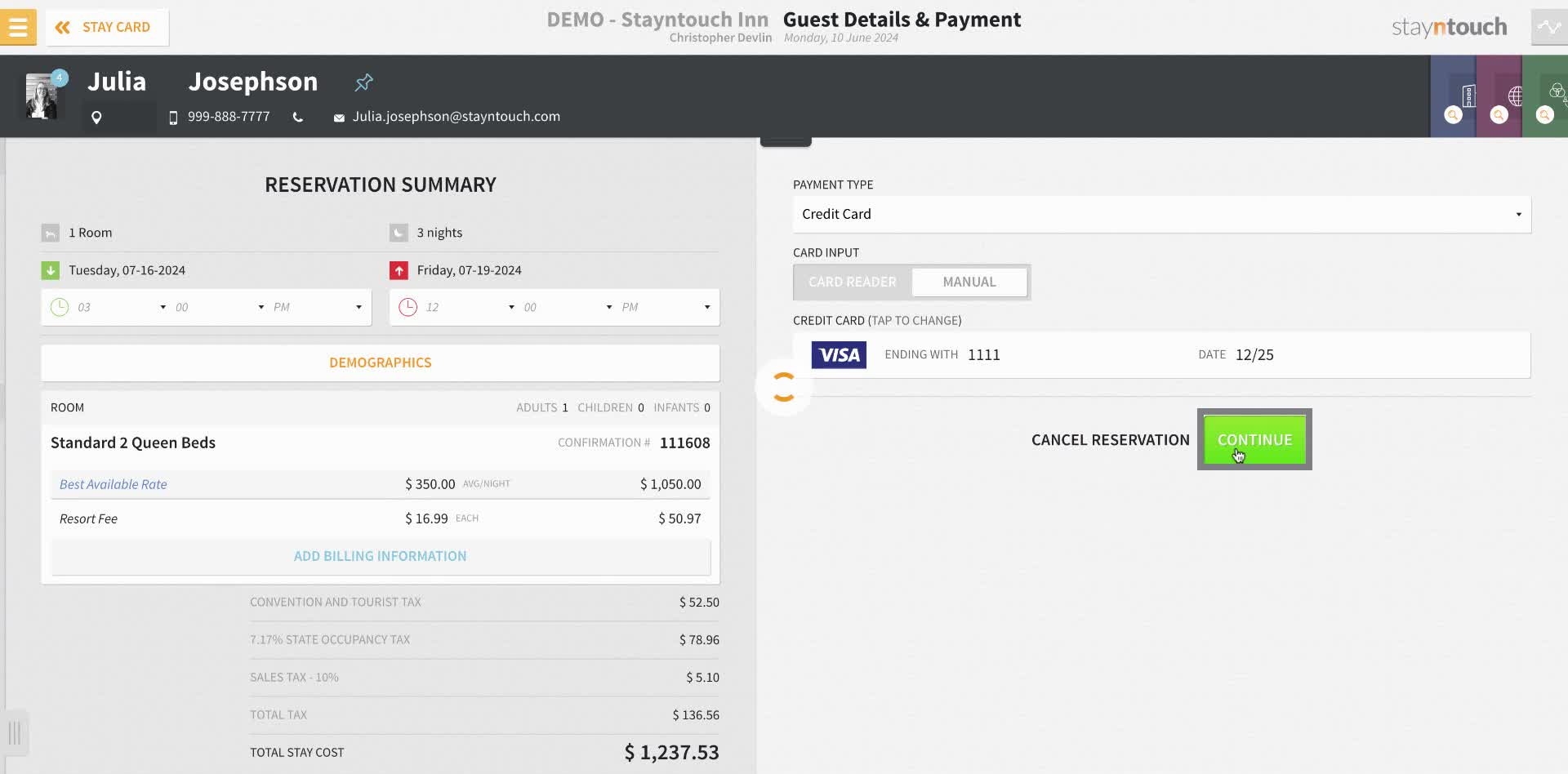Switch card input to Manual

click(969, 282)
